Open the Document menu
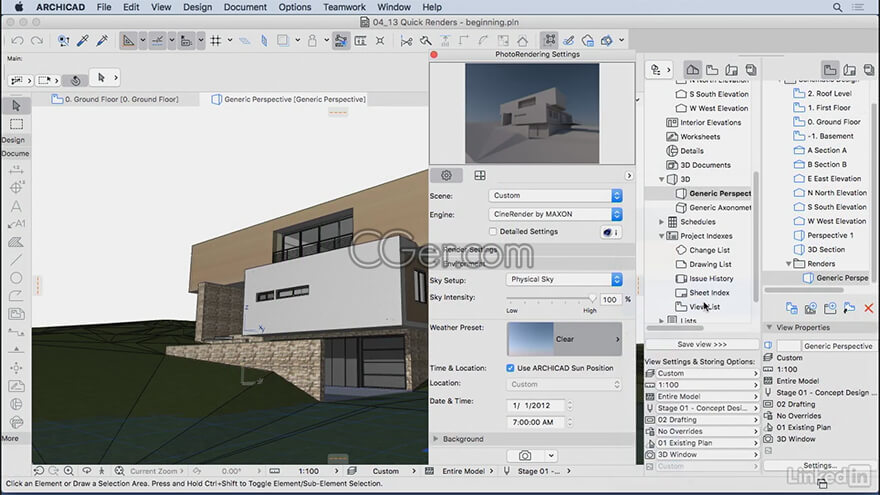 click(245, 7)
